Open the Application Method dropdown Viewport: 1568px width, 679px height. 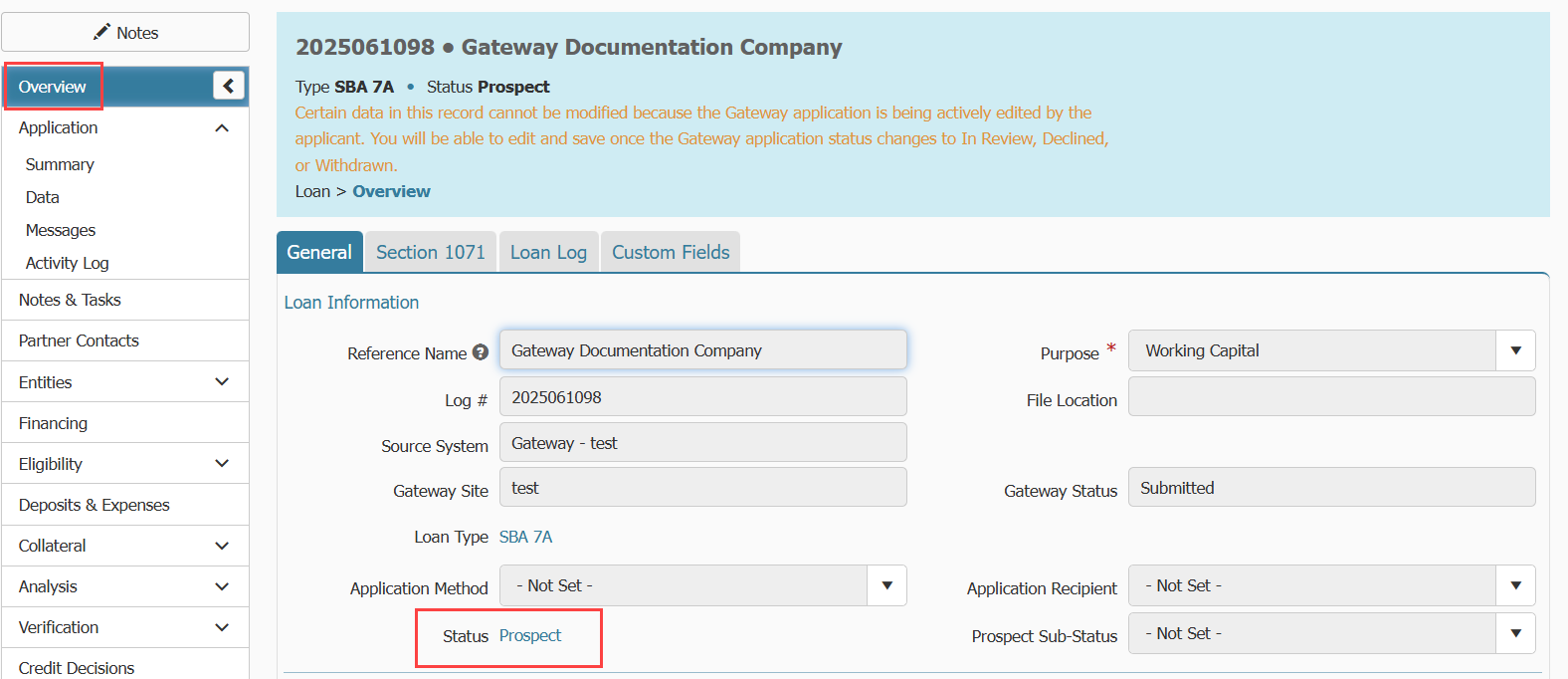pos(886,585)
